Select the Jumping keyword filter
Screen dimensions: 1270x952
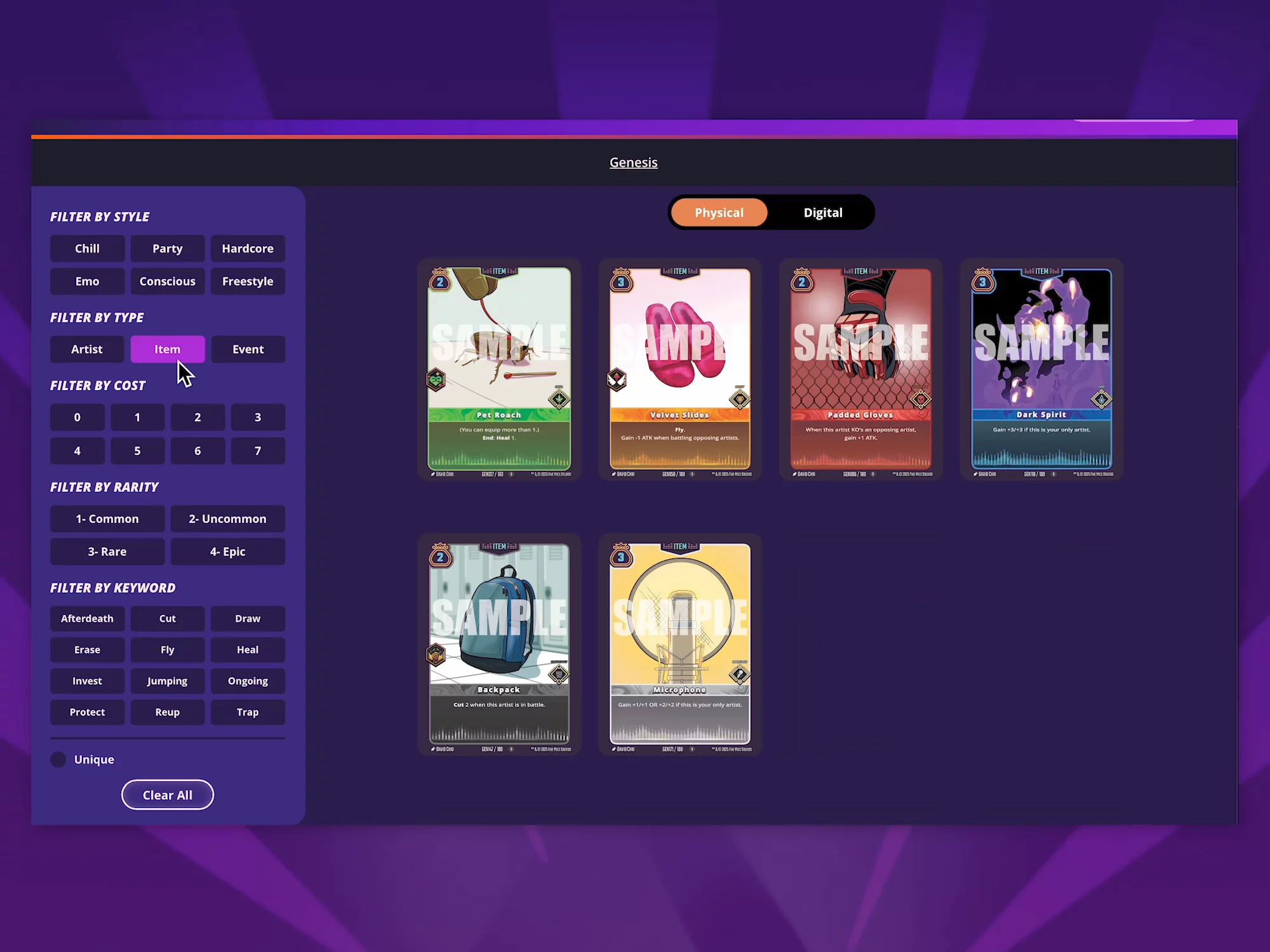tap(168, 680)
